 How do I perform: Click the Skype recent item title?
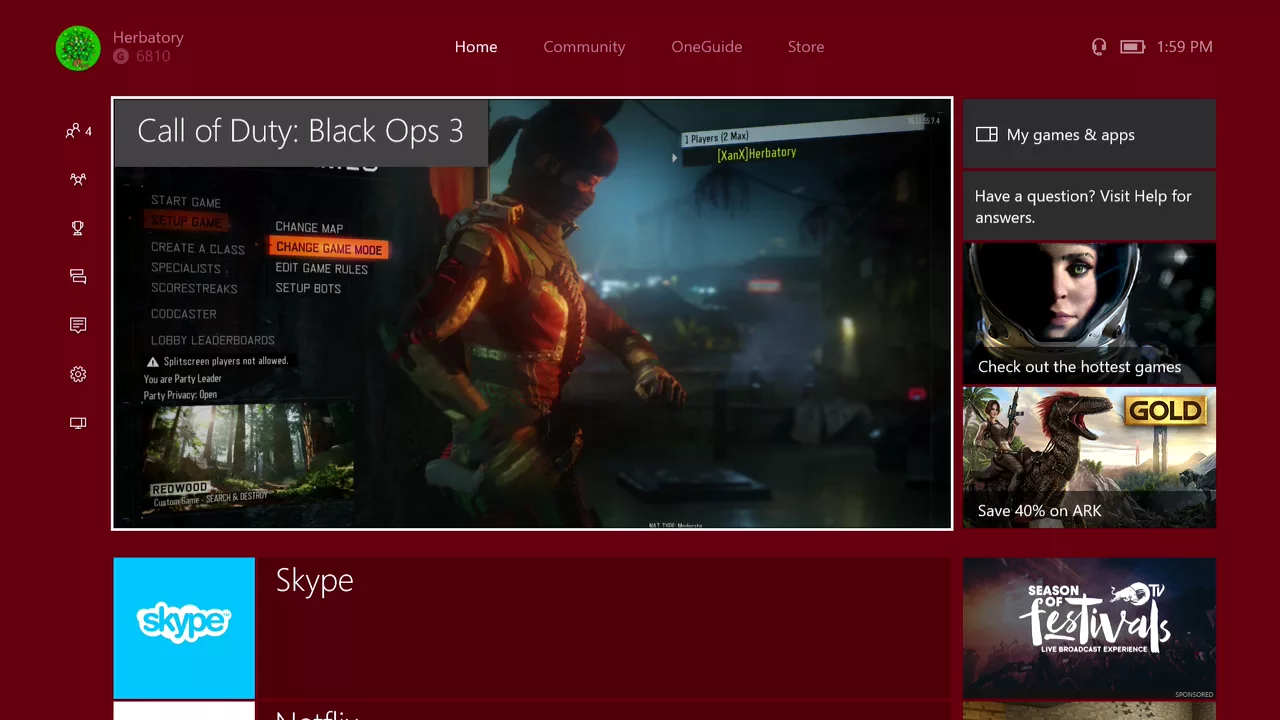(x=315, y=581)
